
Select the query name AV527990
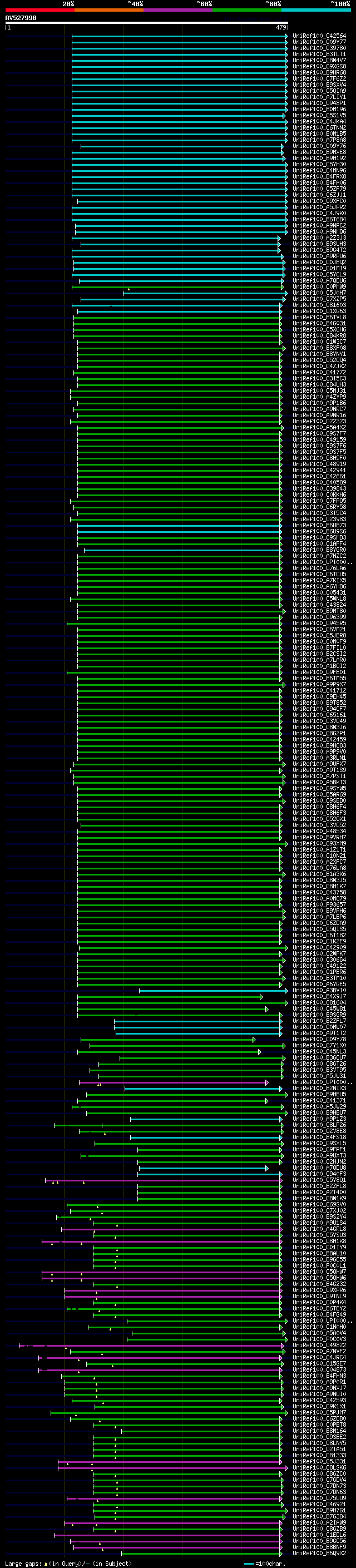21,18
